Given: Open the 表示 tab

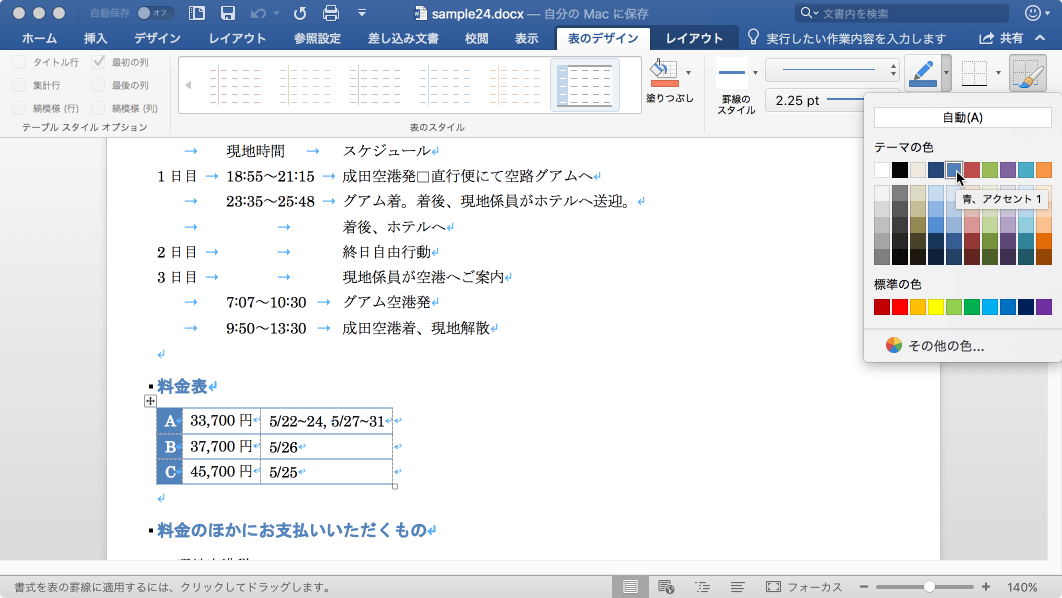Looking at the screenshot, I should coord(526,39).
